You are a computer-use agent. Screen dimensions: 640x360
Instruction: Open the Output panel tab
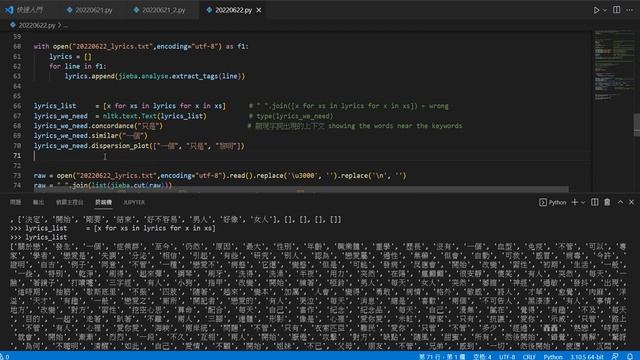pyautogui.click(x=38, y=202)
